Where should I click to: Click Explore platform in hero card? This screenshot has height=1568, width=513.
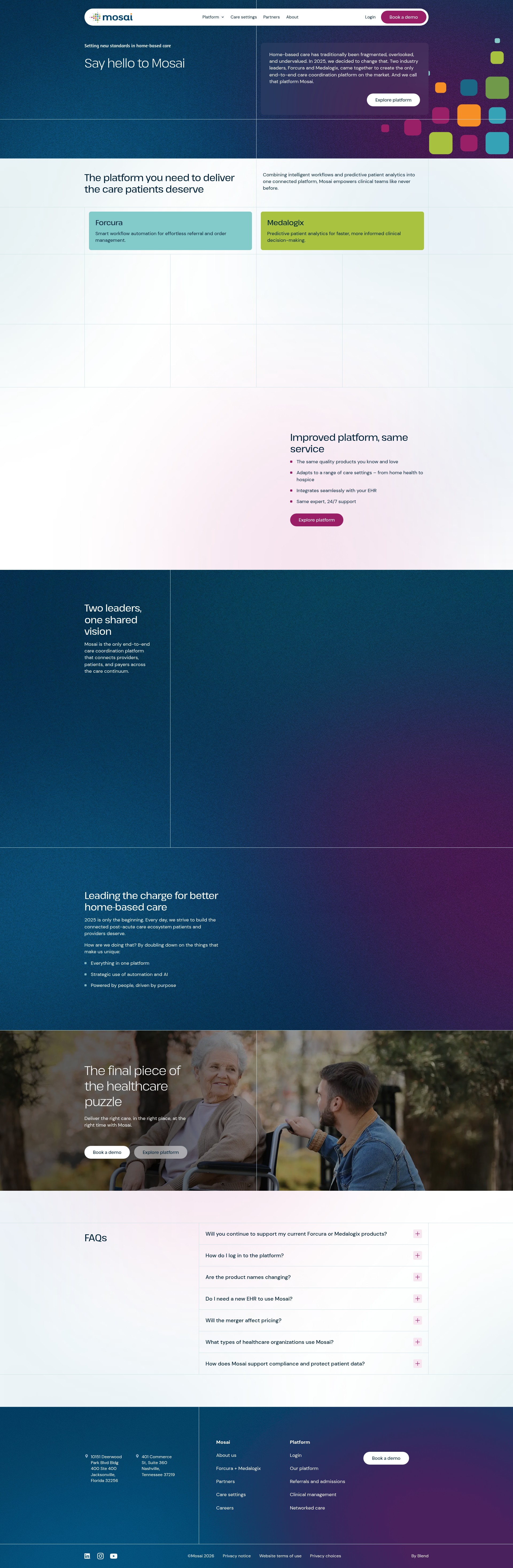pos(393,100)
